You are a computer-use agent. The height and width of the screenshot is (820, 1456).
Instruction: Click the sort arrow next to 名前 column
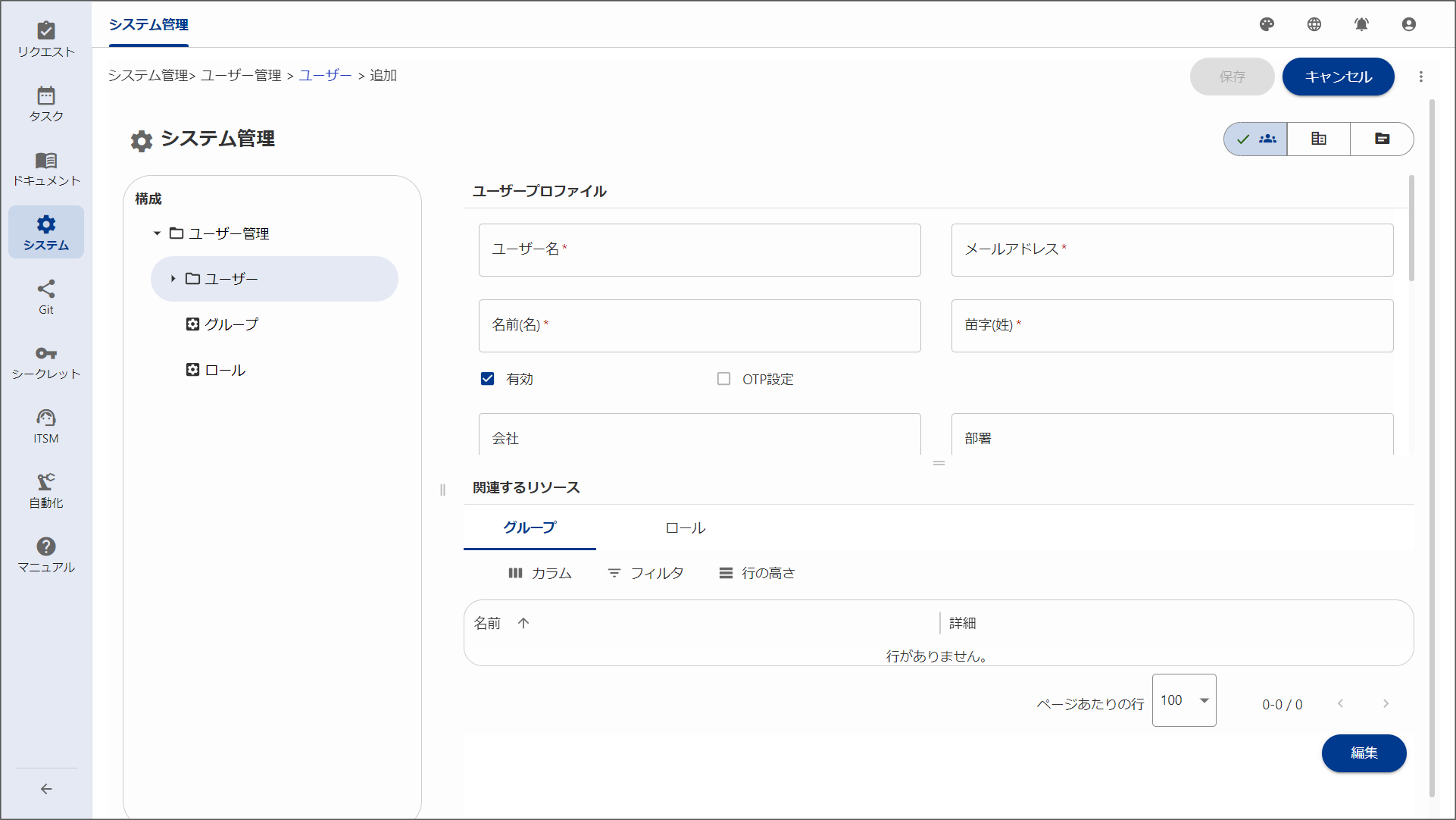click(x=523, y=623)
